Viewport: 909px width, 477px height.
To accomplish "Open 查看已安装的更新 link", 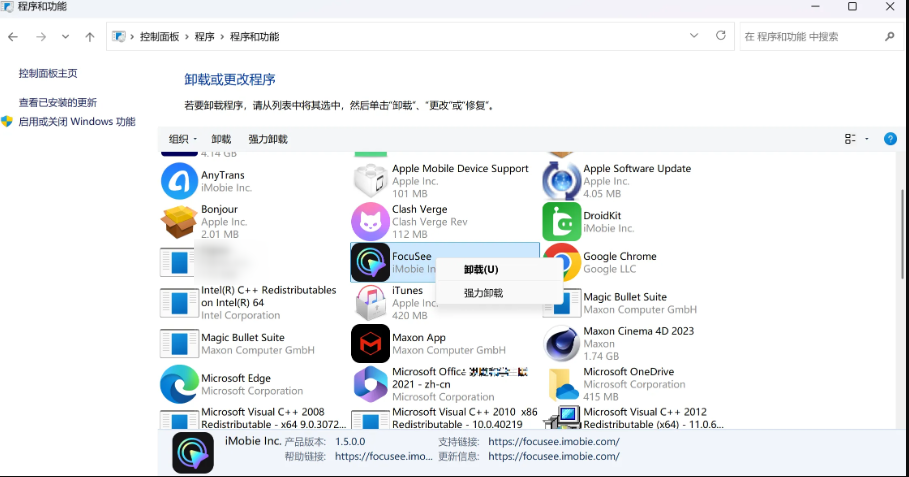I will coord(57,103).
